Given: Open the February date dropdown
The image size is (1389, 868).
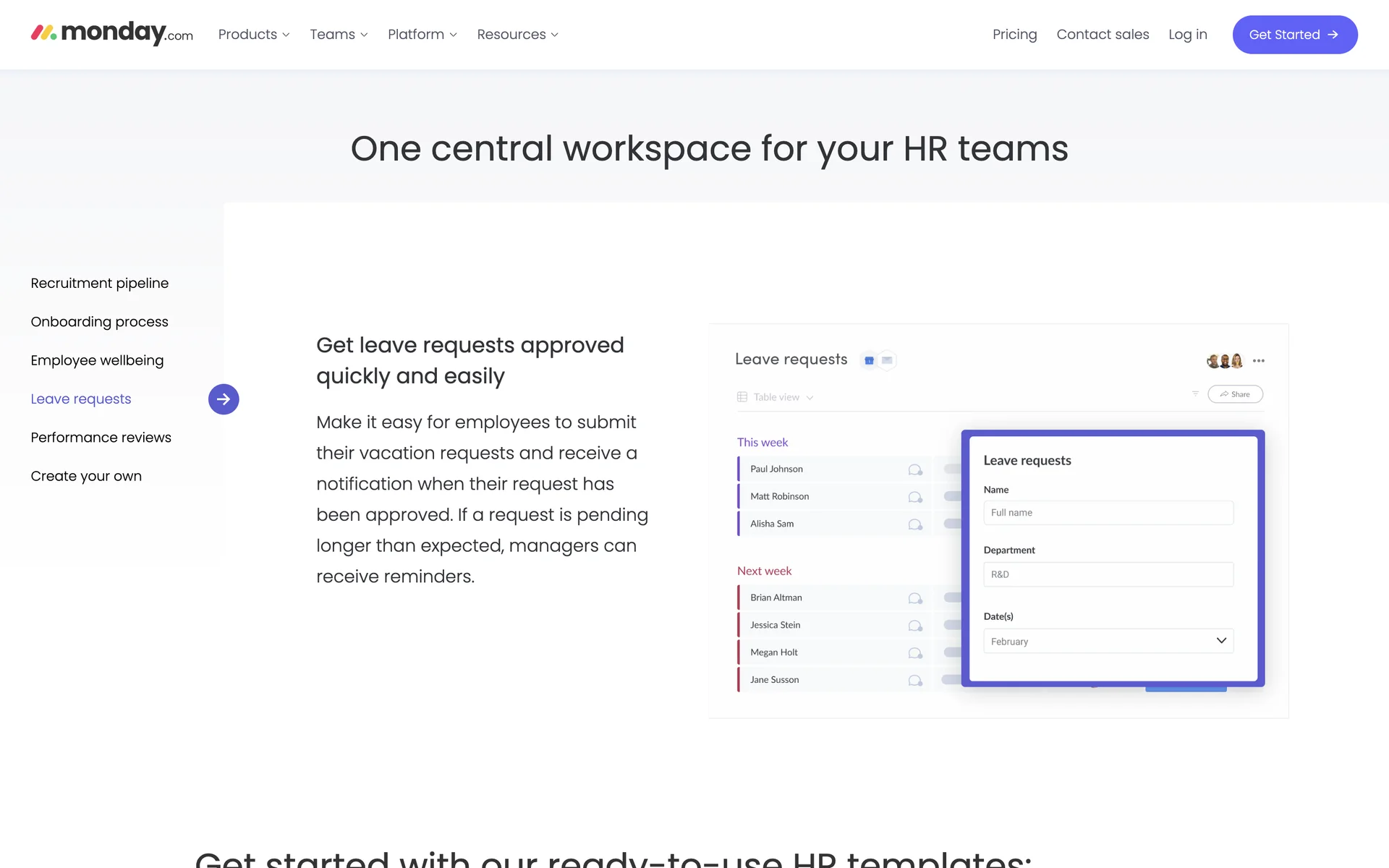Looking at the screenshot, I should (1108, 642).
